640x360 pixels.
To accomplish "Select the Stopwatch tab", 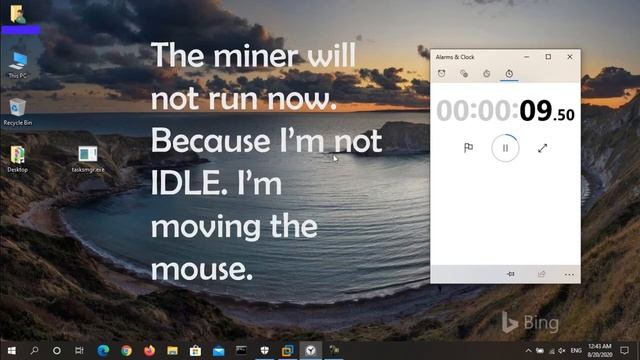I will tap(509, 73).
